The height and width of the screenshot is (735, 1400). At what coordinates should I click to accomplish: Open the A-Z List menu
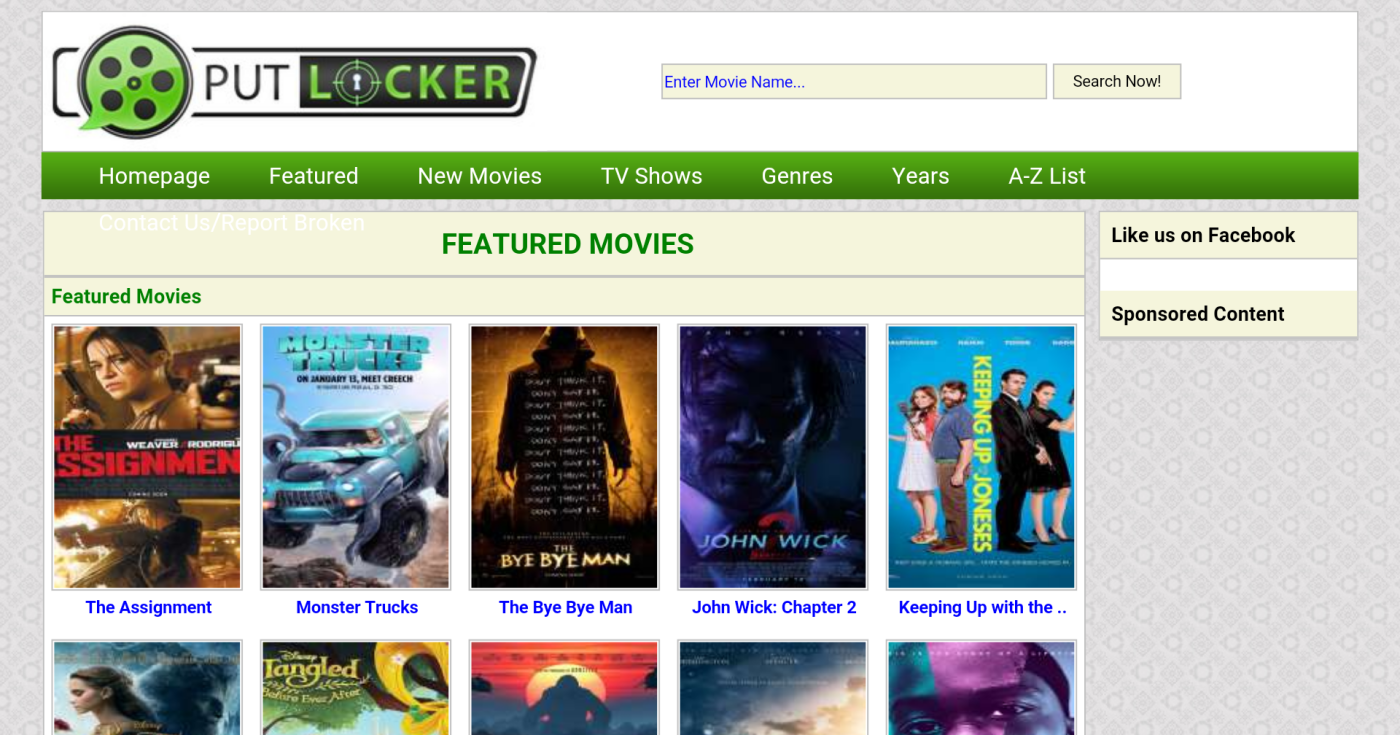1046,176
